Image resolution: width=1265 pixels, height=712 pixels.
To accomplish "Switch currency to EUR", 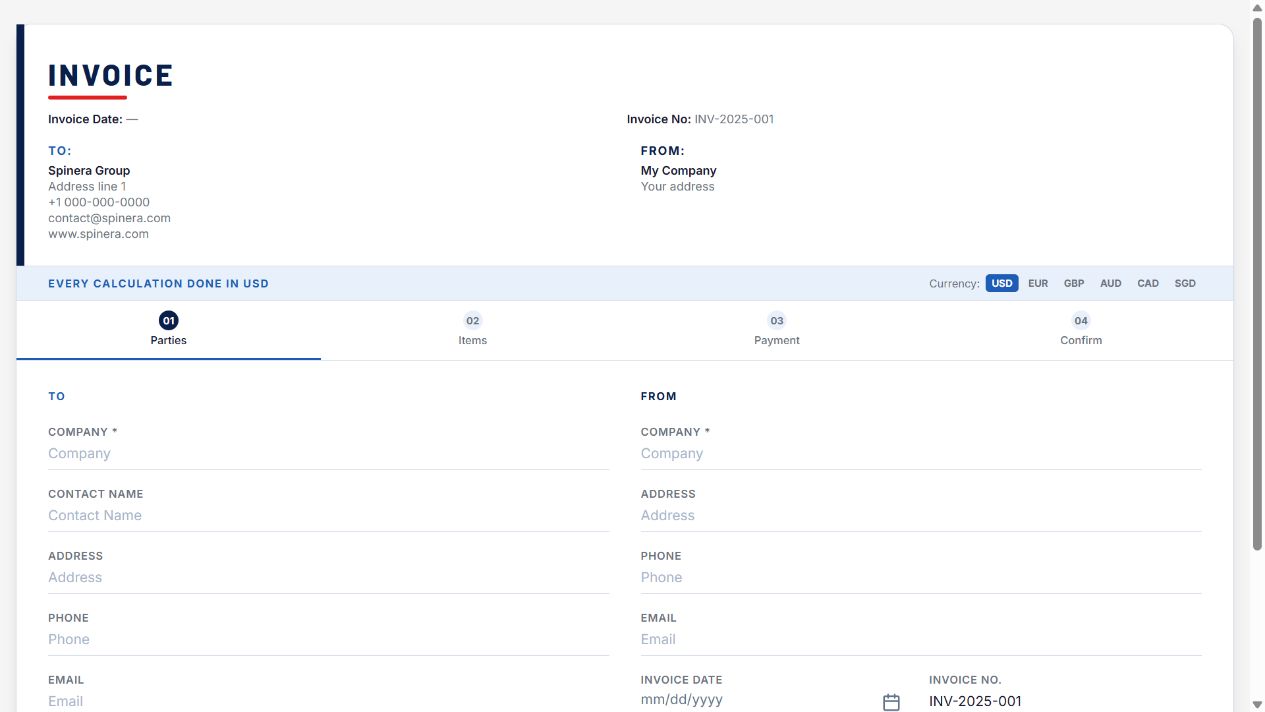I will pos(1038,283).
